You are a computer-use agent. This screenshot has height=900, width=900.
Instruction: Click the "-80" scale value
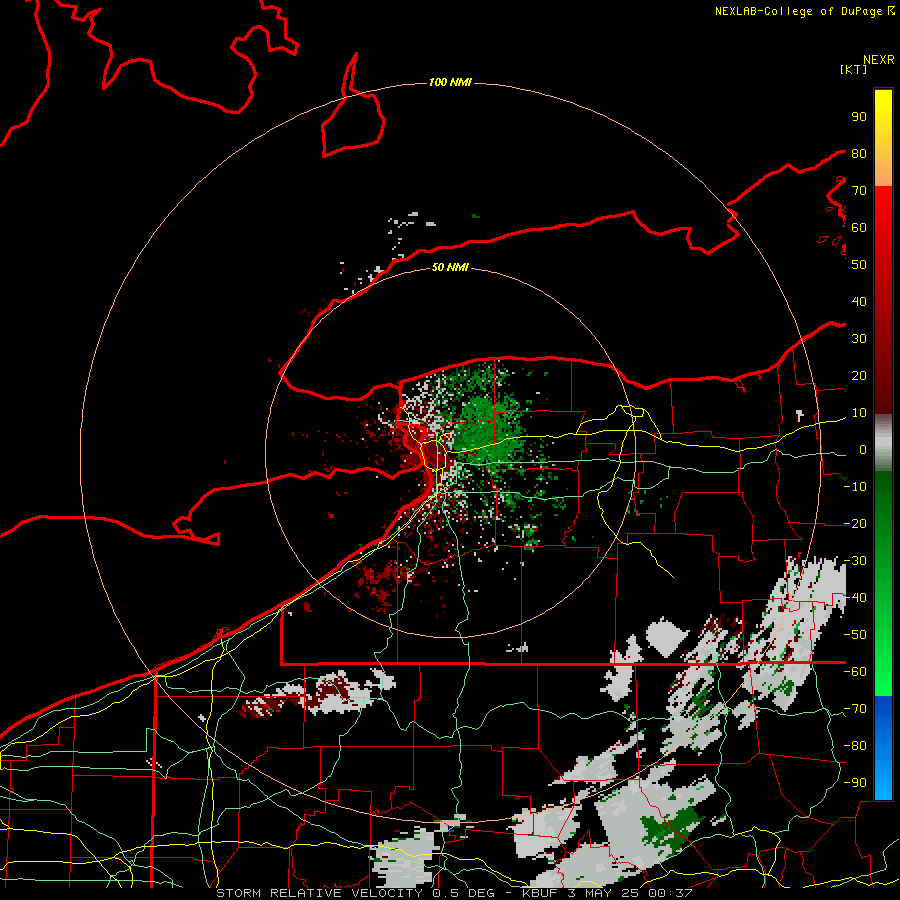855,746
